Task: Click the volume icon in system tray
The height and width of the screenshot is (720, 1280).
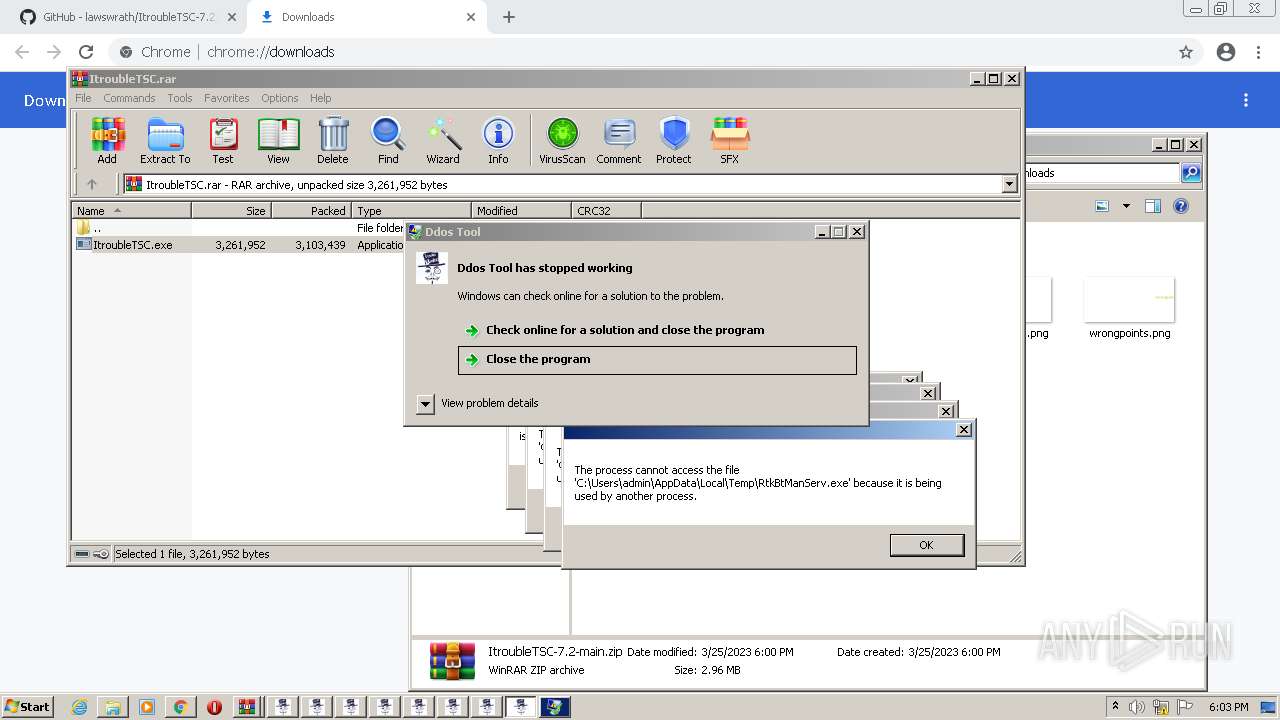Action: 1137,707
